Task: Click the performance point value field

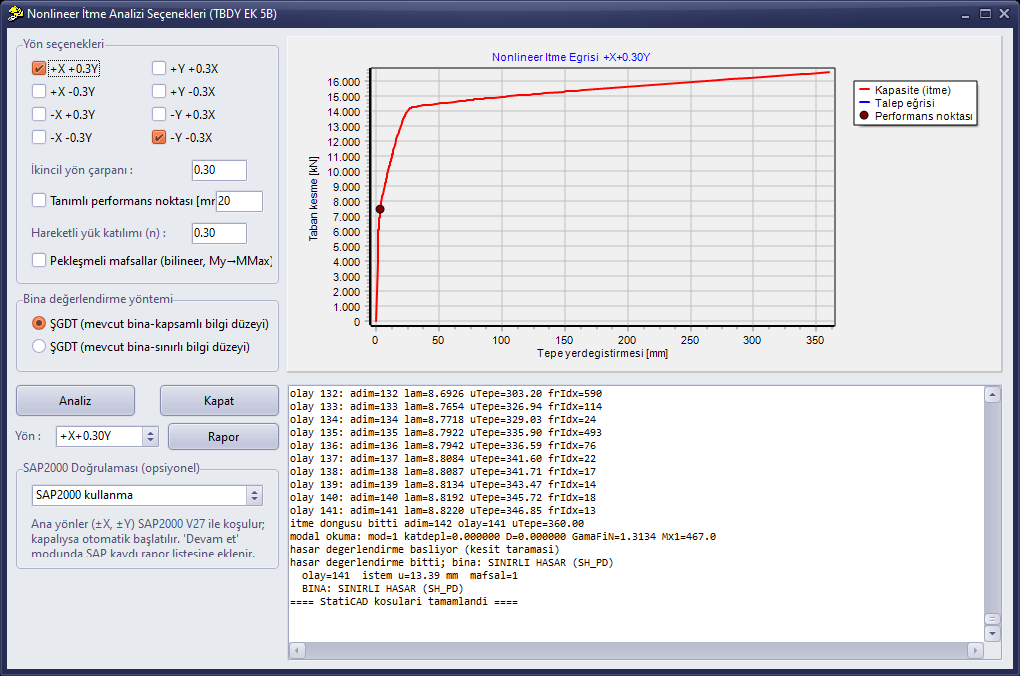Action: (x=239, y=201)
